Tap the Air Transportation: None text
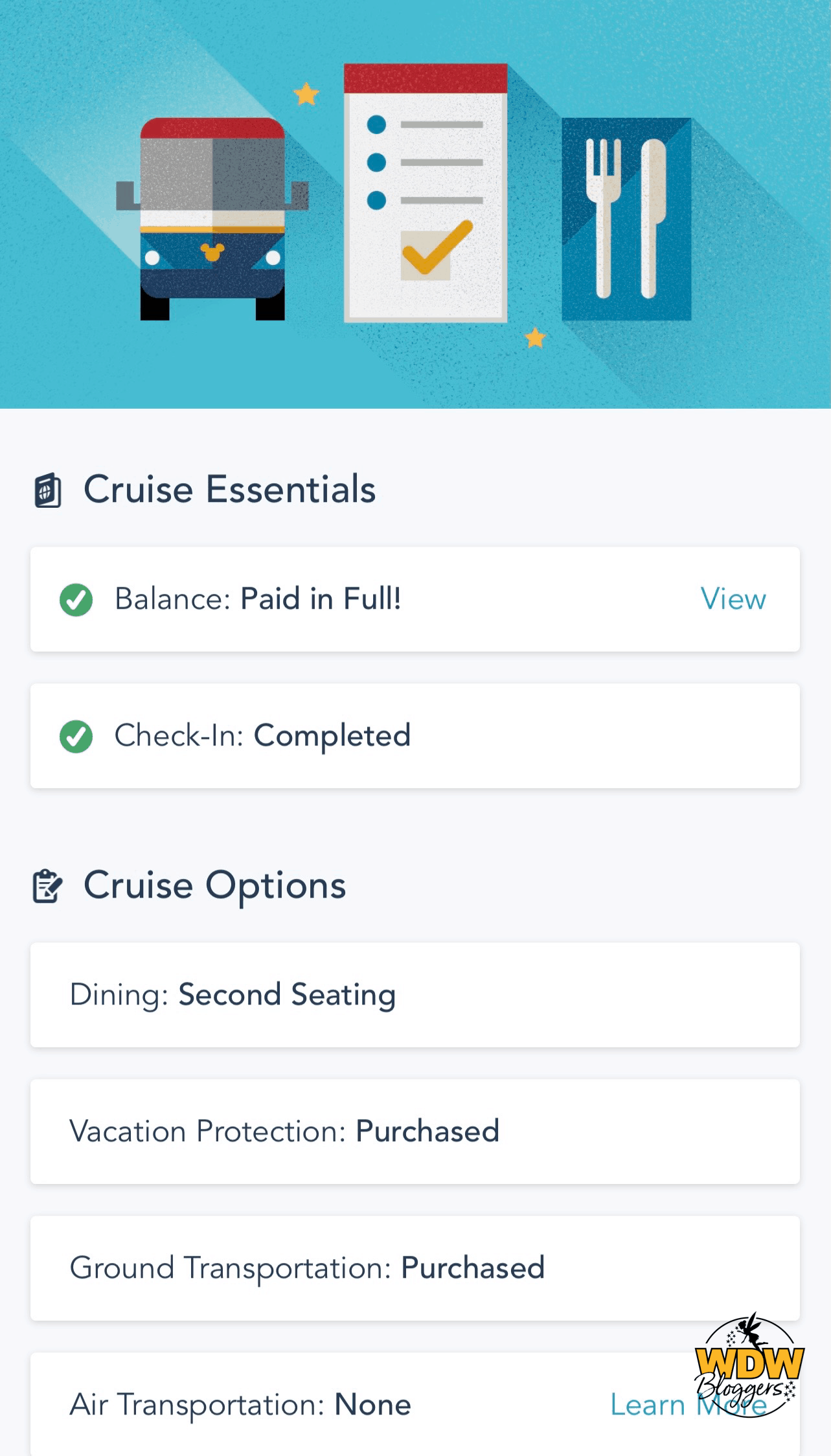The height and width of the screenshot is (1456, 831). pyautogui.click(x=240, y=1405)
